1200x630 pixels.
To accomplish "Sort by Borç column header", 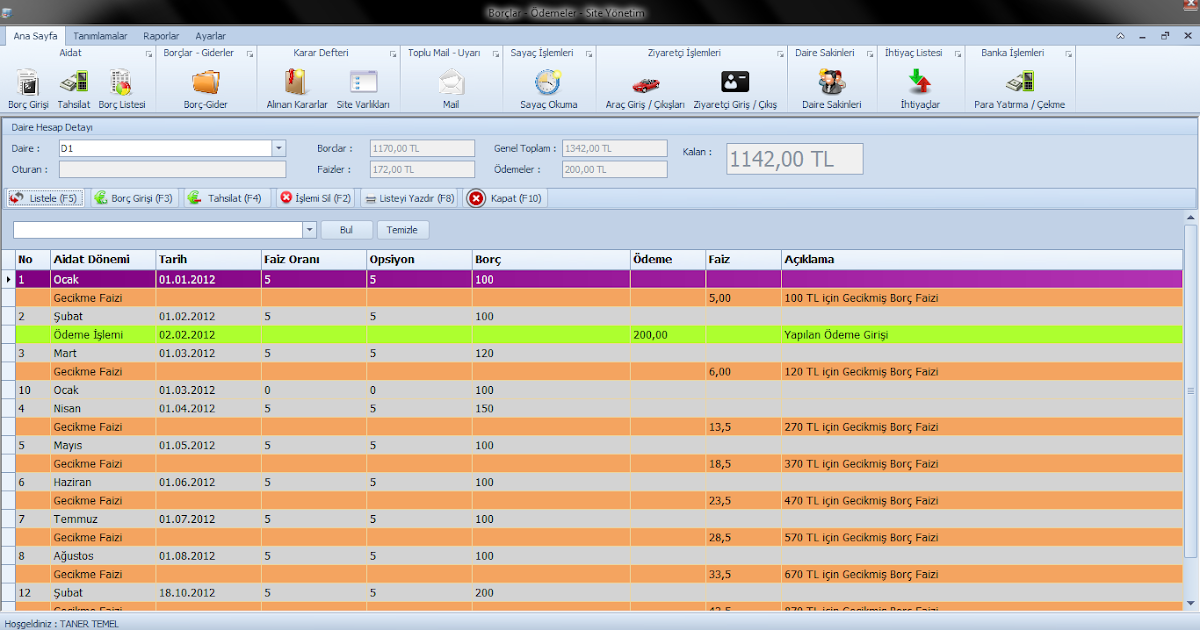I will click(x=551, y=259).
